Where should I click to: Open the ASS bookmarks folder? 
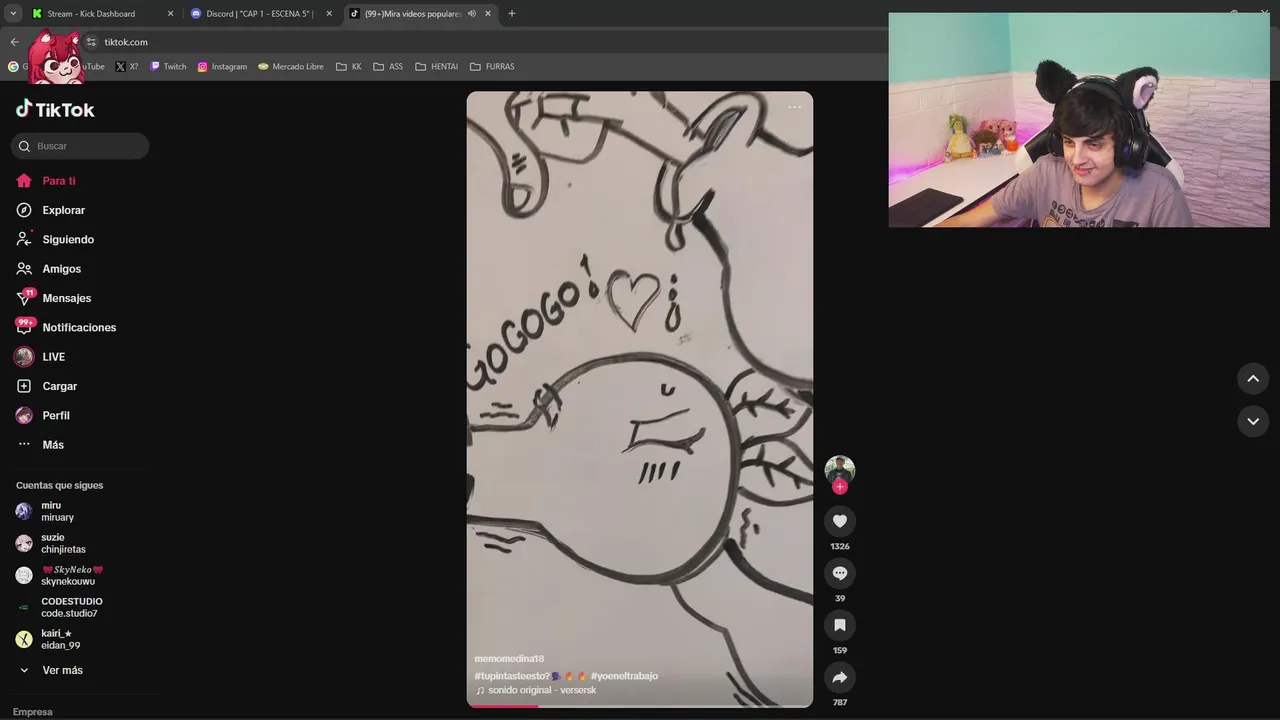coord(388,67)
